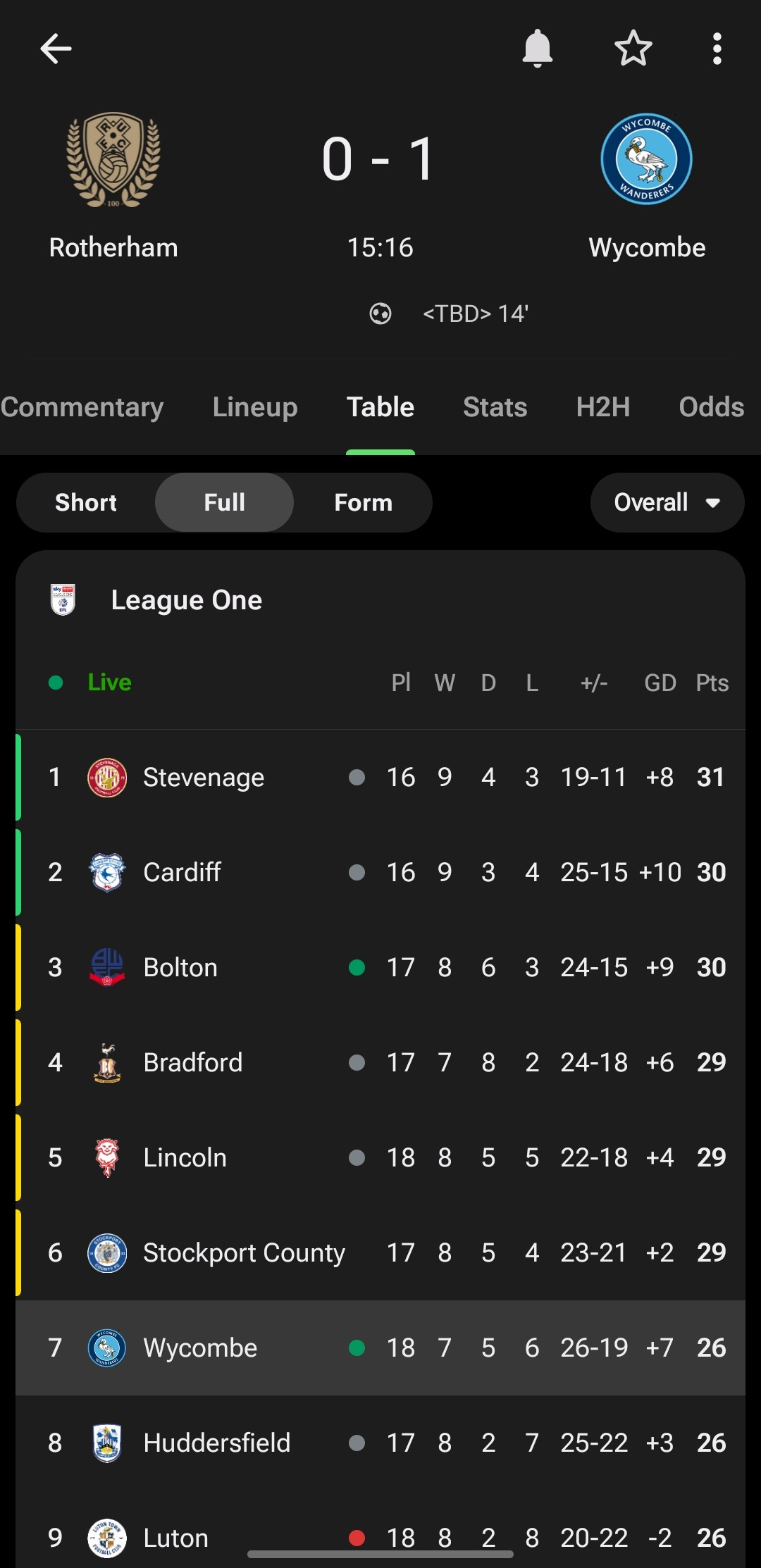The height and width of the screenshot is (1568, 761).
Task: Open the League One competition link
Action: (187, 600)
